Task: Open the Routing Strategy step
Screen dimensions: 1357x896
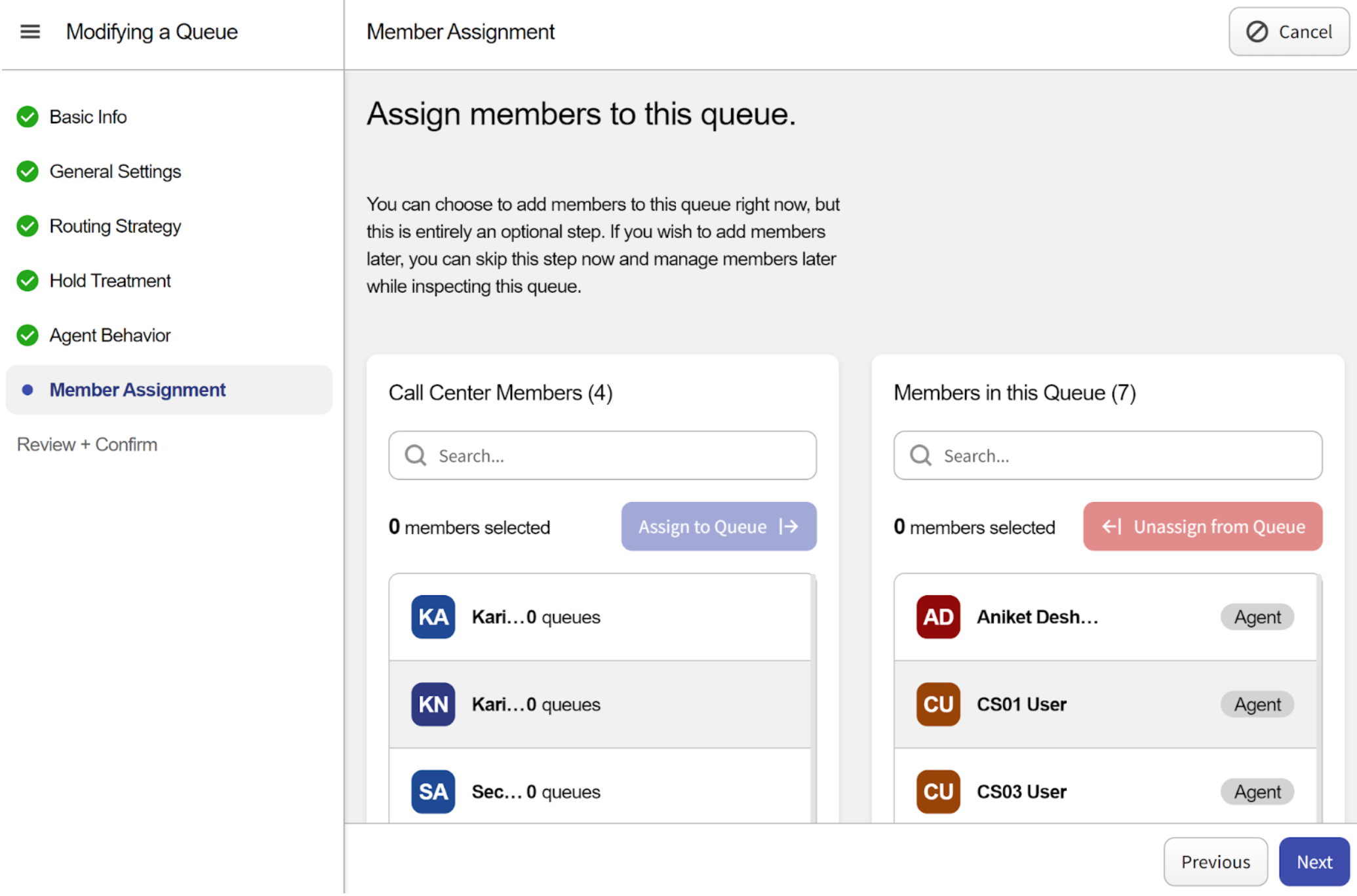Action: click(x=115, y=226)
